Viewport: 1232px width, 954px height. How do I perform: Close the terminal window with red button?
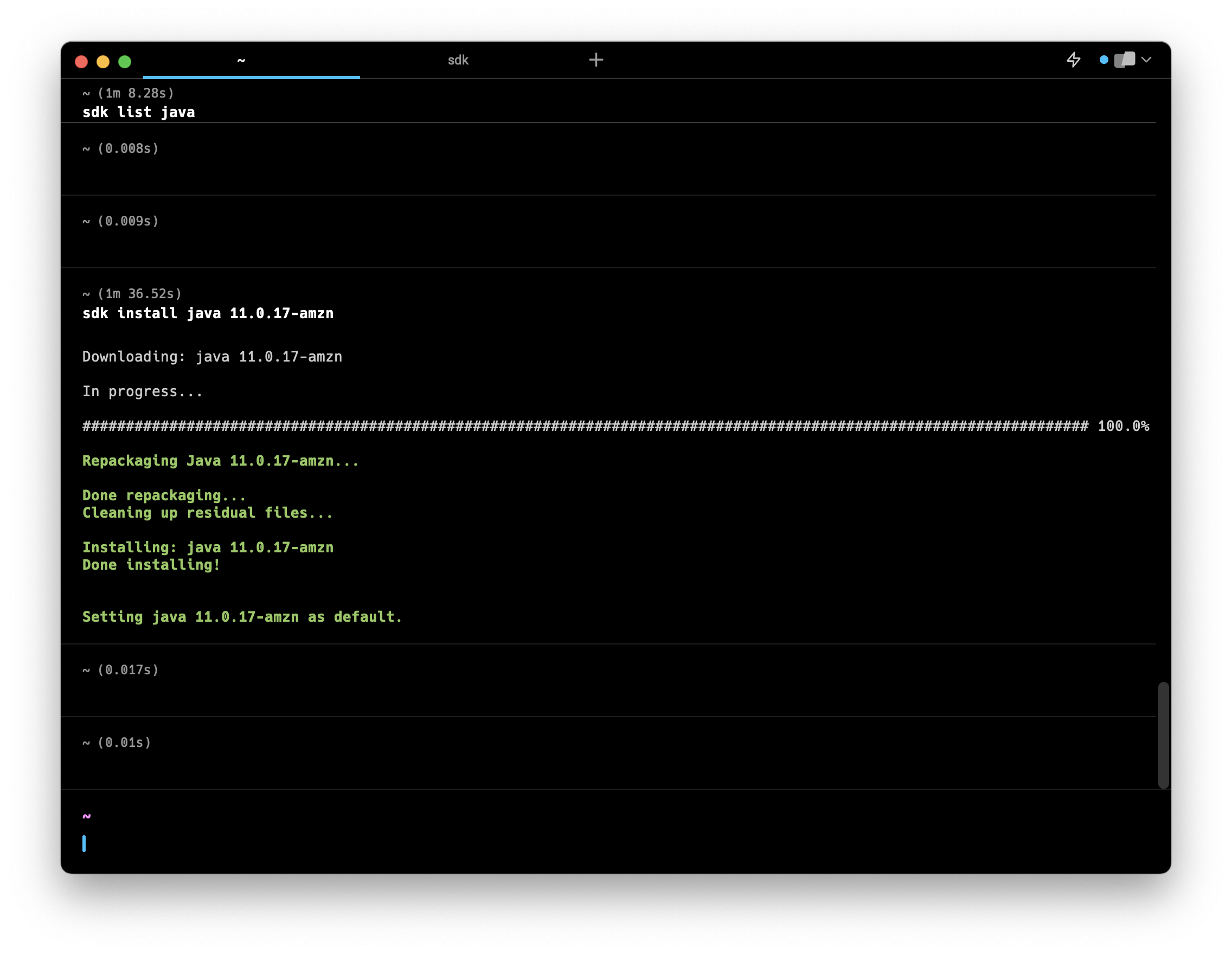click(x=81, y=61)
